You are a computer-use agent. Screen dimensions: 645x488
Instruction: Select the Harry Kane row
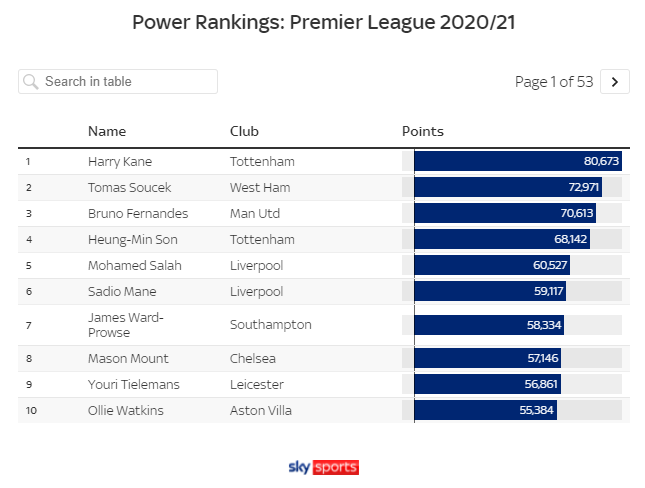click(x=324, y=161)
